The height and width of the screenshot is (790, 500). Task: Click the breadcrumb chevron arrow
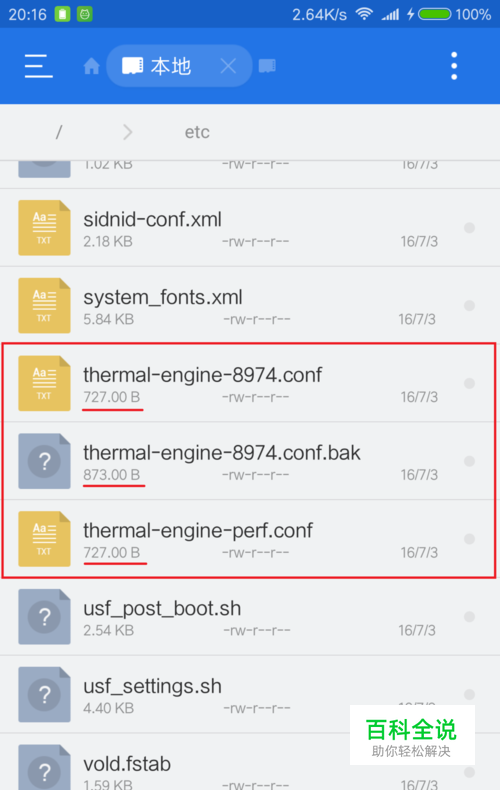point(128,132)
